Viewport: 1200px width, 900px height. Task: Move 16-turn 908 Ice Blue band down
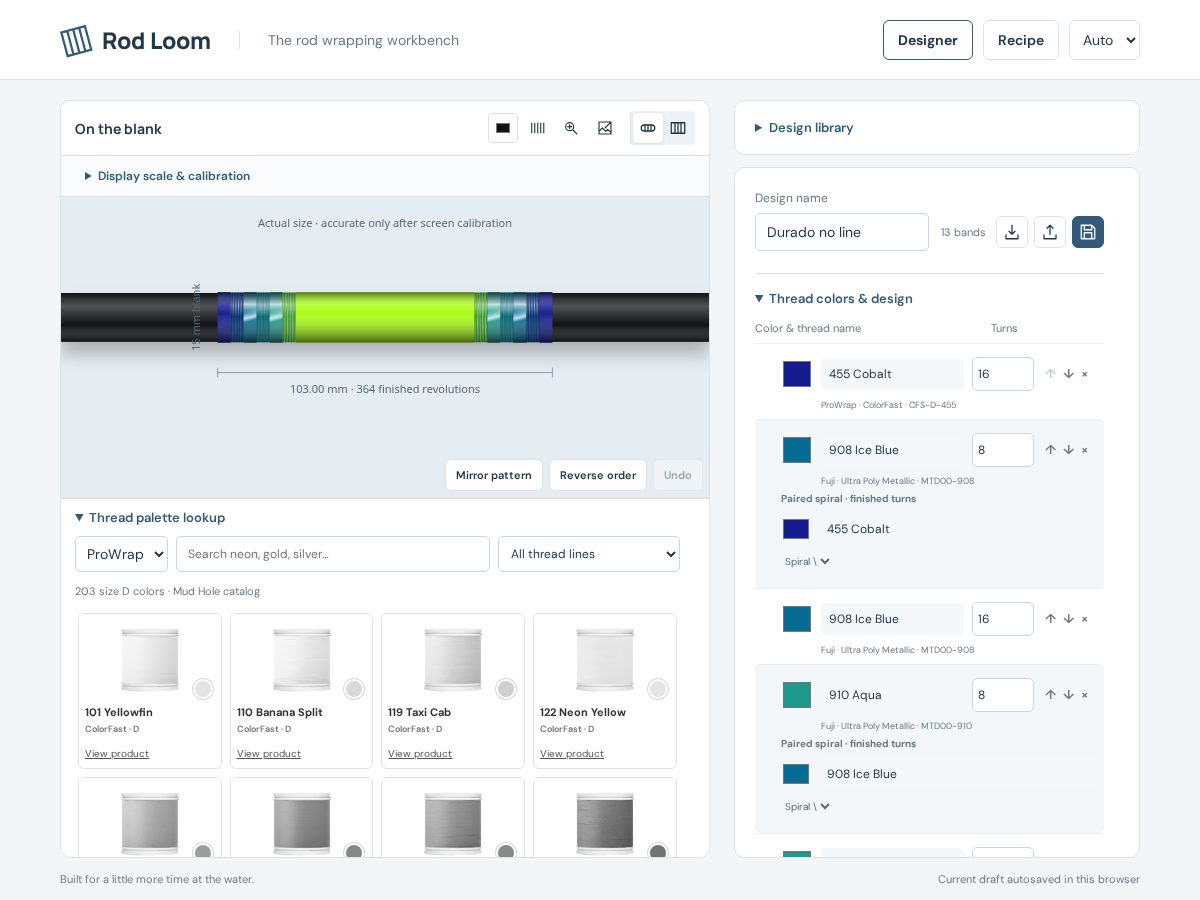pyautogui.click(x=1068, y=619)
